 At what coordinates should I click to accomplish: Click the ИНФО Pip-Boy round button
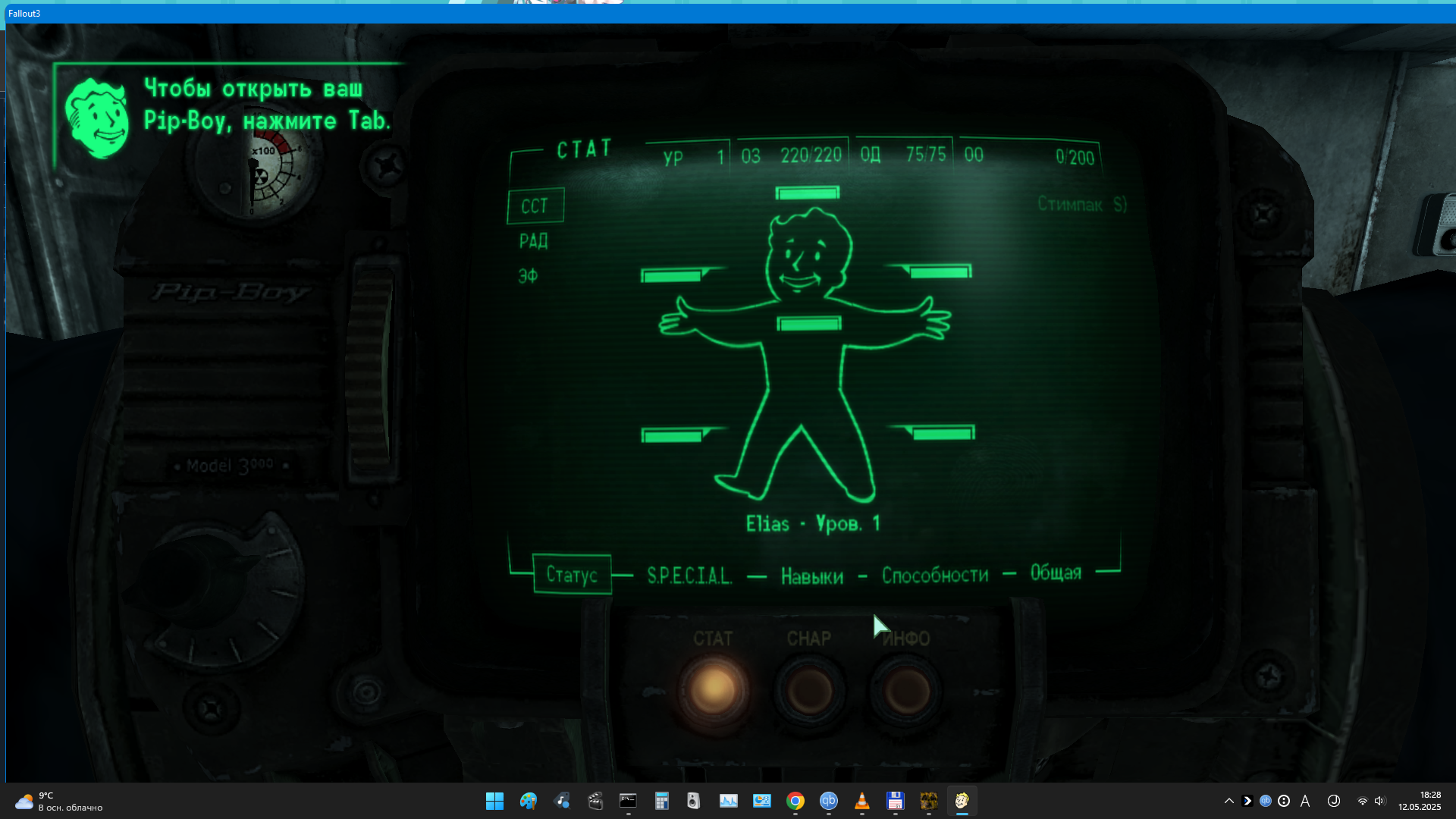pos(905,689)
